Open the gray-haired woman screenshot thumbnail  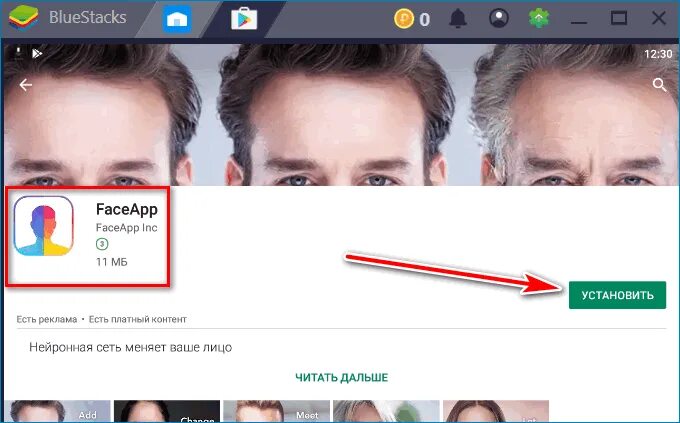point(386,410)
